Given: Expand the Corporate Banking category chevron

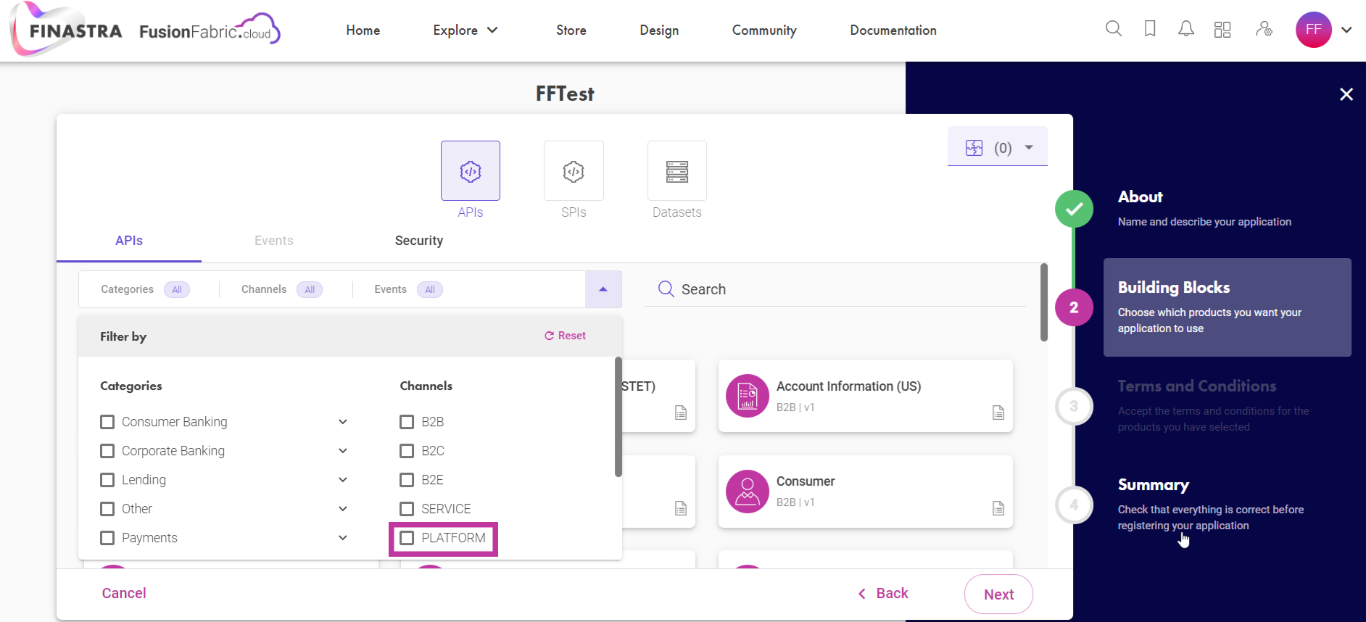Looking at the screenshot, I should point(343,451).
